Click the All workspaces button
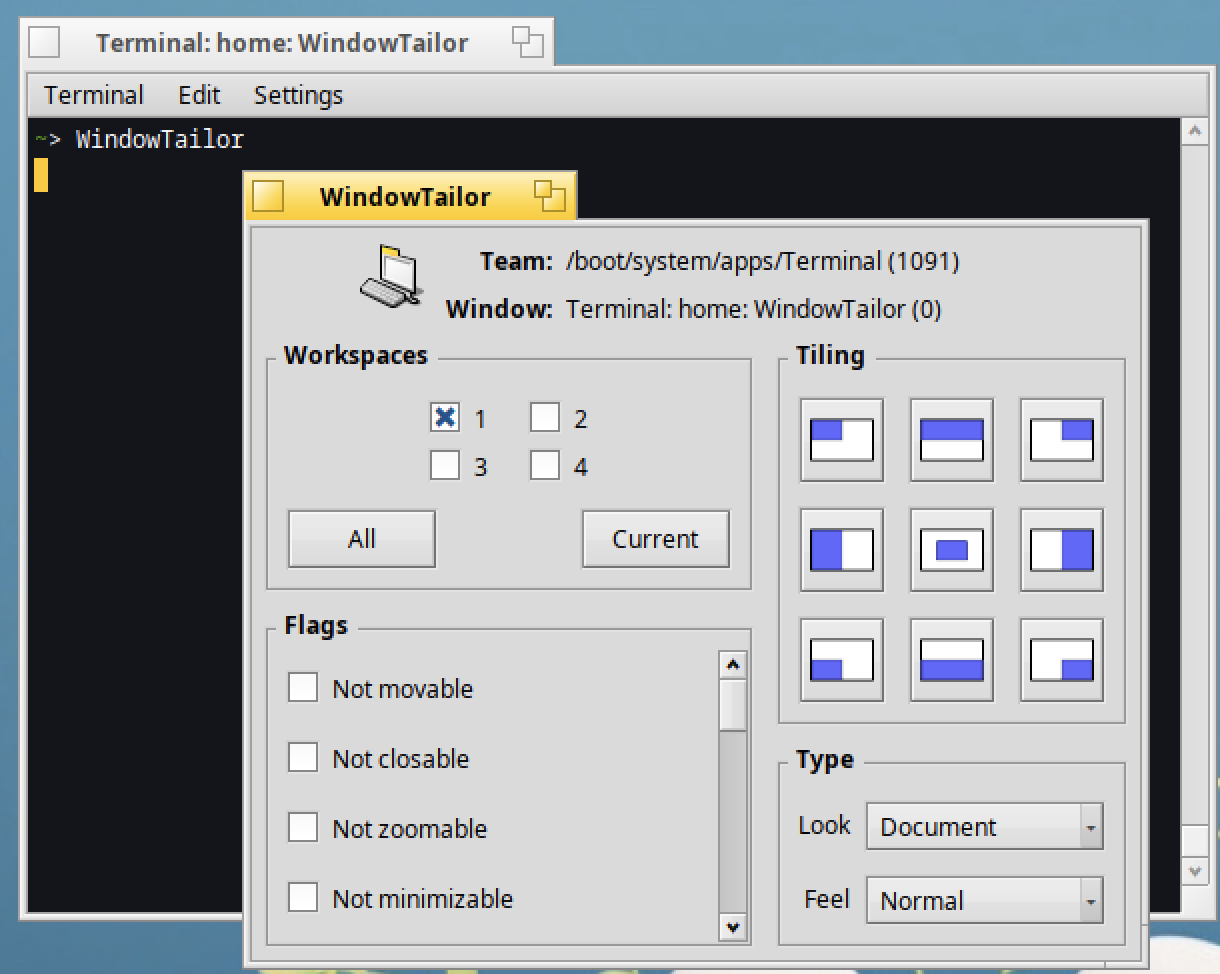Image resolution: width=1220 pixels, height=974 pixels. [362, 539]
